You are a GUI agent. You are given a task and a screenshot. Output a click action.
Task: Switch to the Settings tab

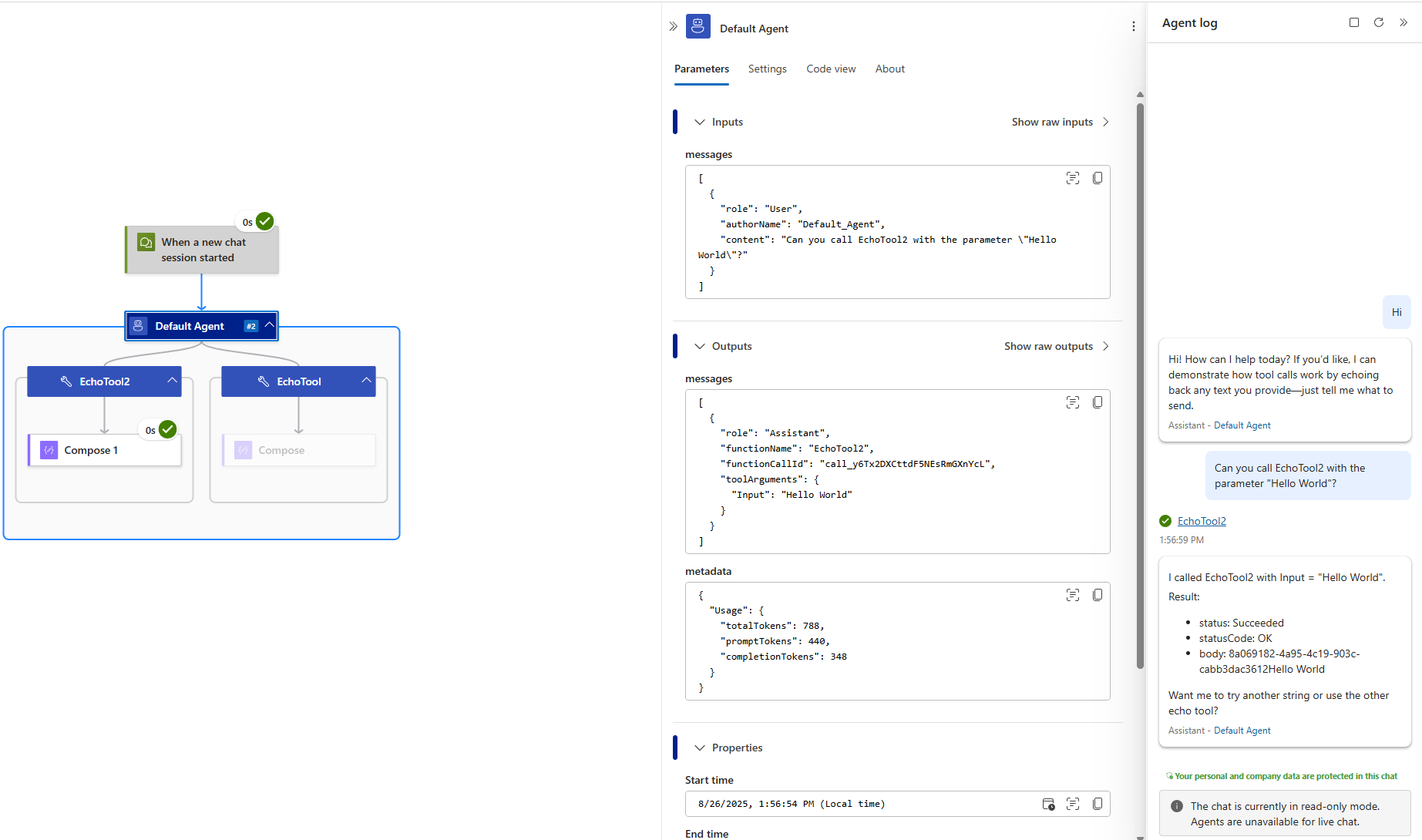coord(767,69)
